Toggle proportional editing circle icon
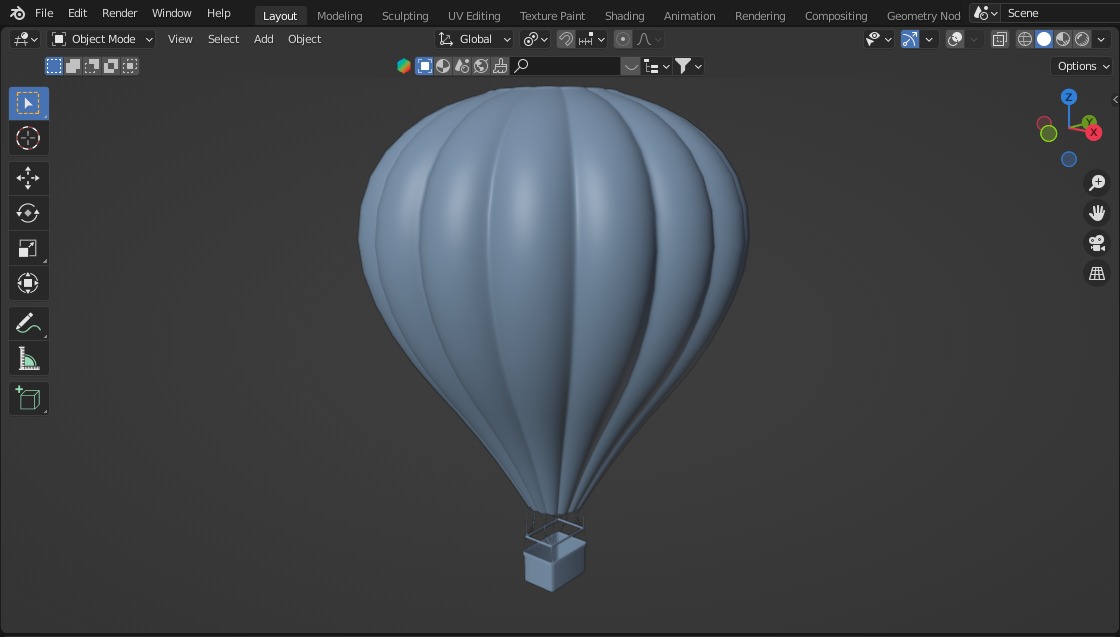Screen dimensions: 1120x637 click(623, 39)
